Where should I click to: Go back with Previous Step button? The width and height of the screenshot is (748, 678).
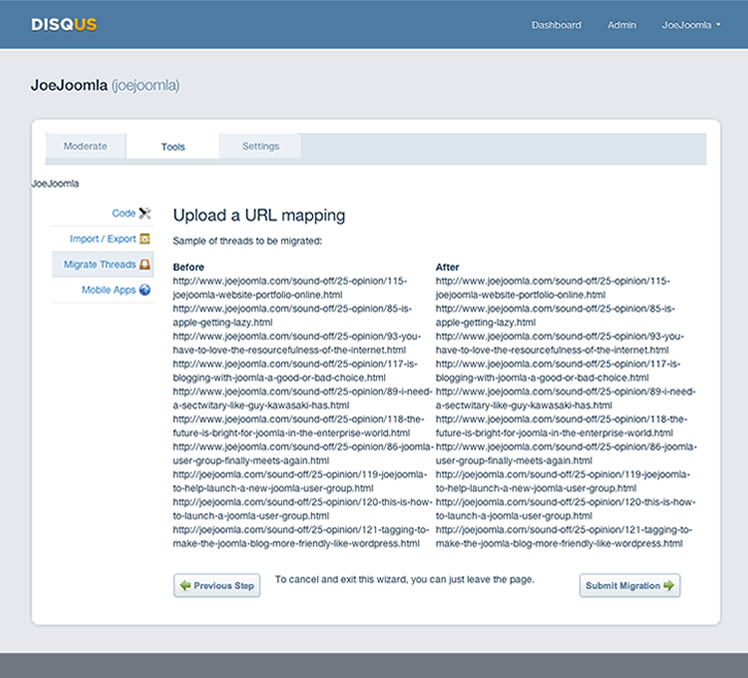[217, 586]
